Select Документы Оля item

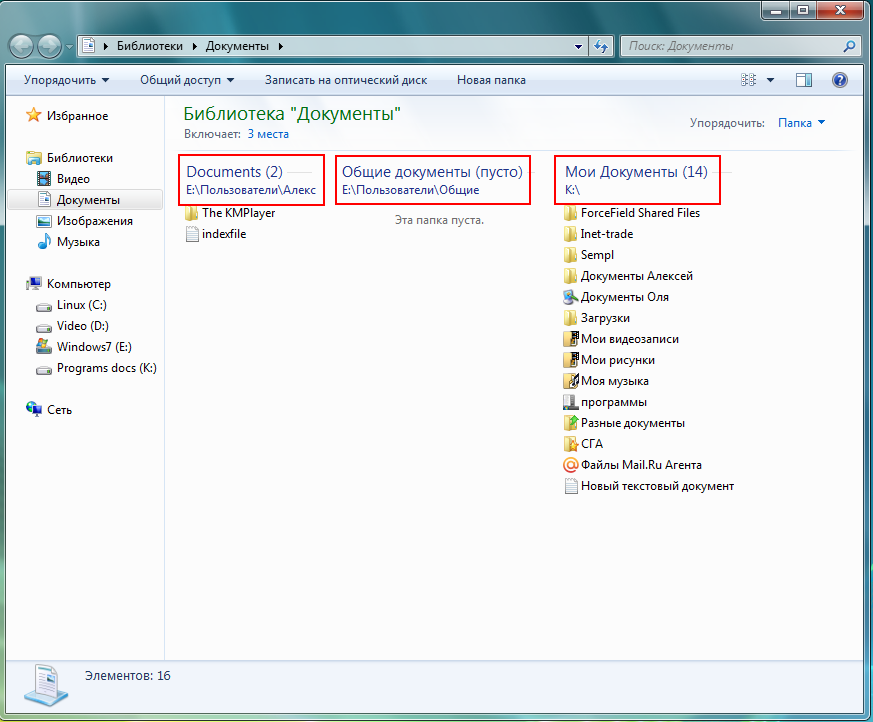pos(616,297)
